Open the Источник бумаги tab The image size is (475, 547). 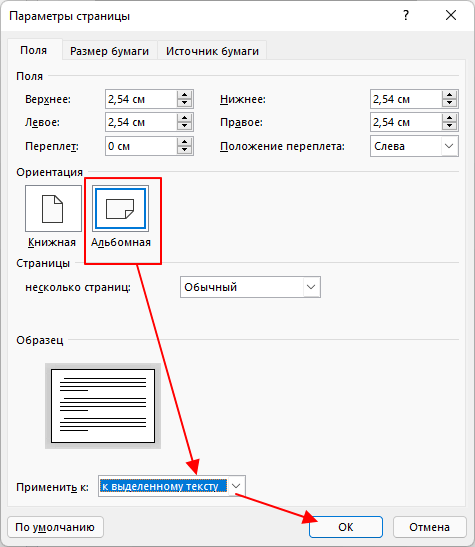pyautogui.click(x=212, y=51)
